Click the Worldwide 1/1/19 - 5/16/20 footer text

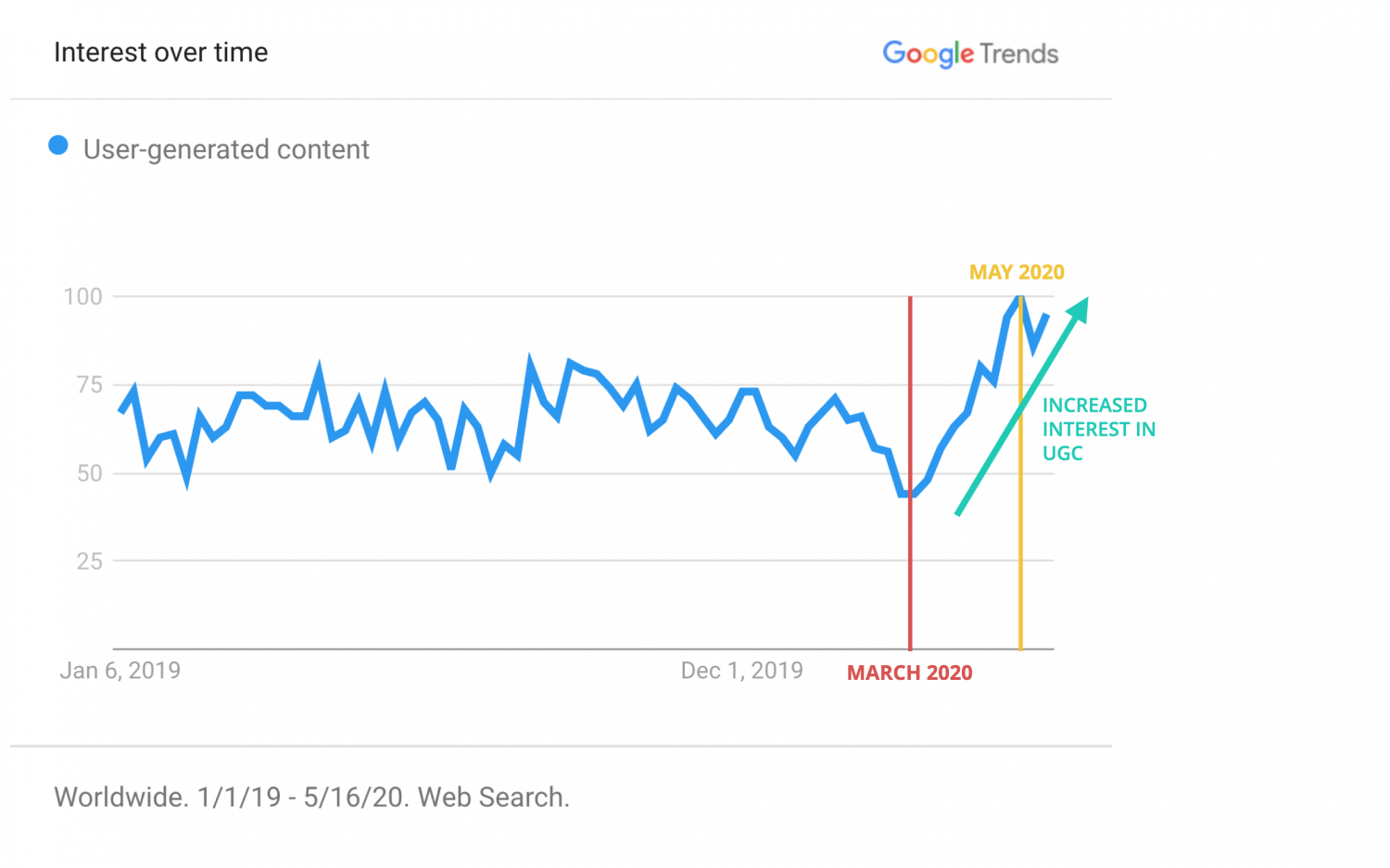click(x=312, y=797)
